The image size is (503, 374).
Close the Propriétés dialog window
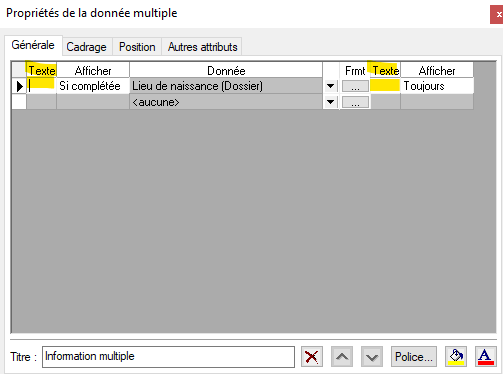click(497, 15)
